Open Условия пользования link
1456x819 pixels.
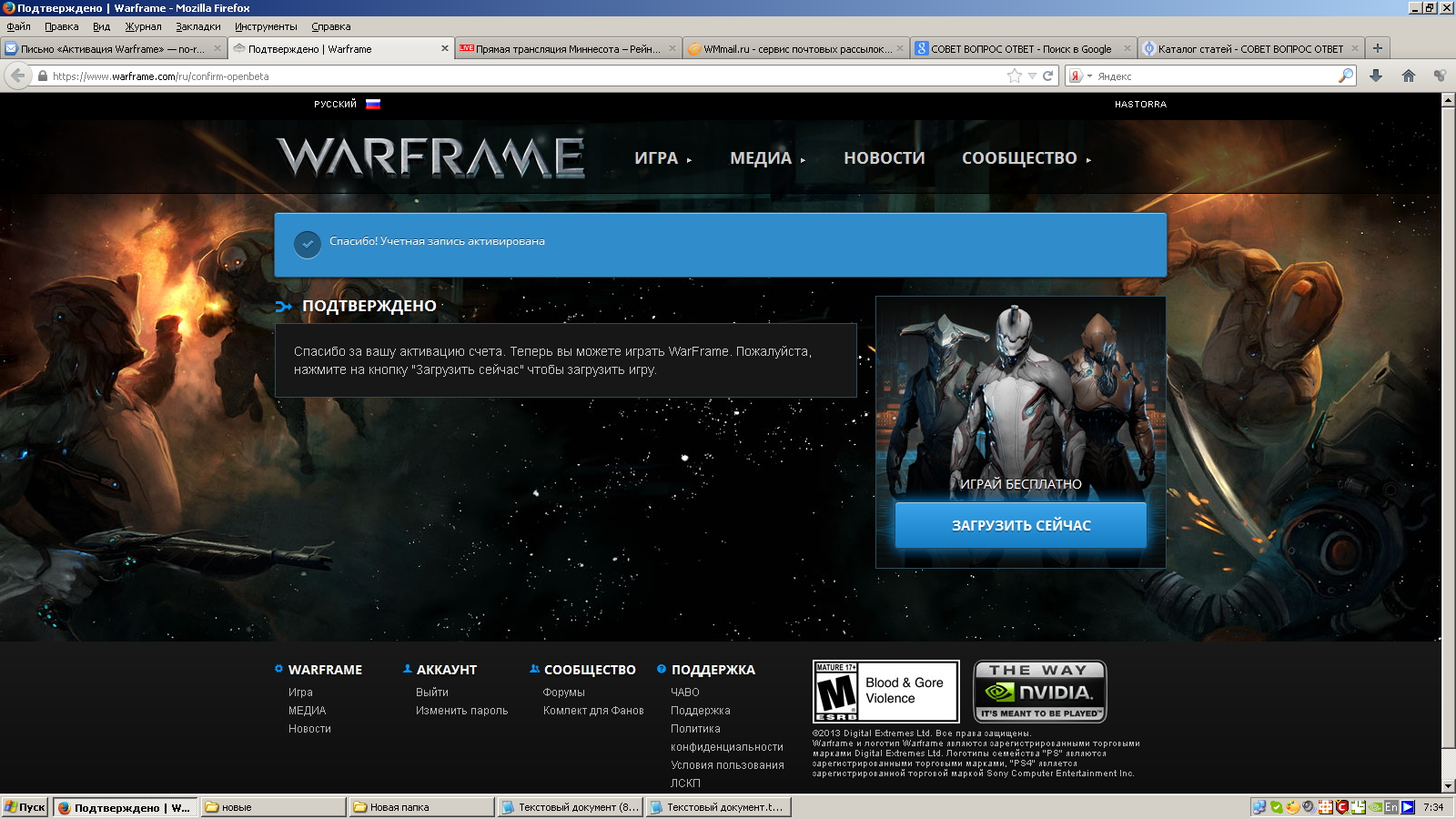click(x=727, y=765)
